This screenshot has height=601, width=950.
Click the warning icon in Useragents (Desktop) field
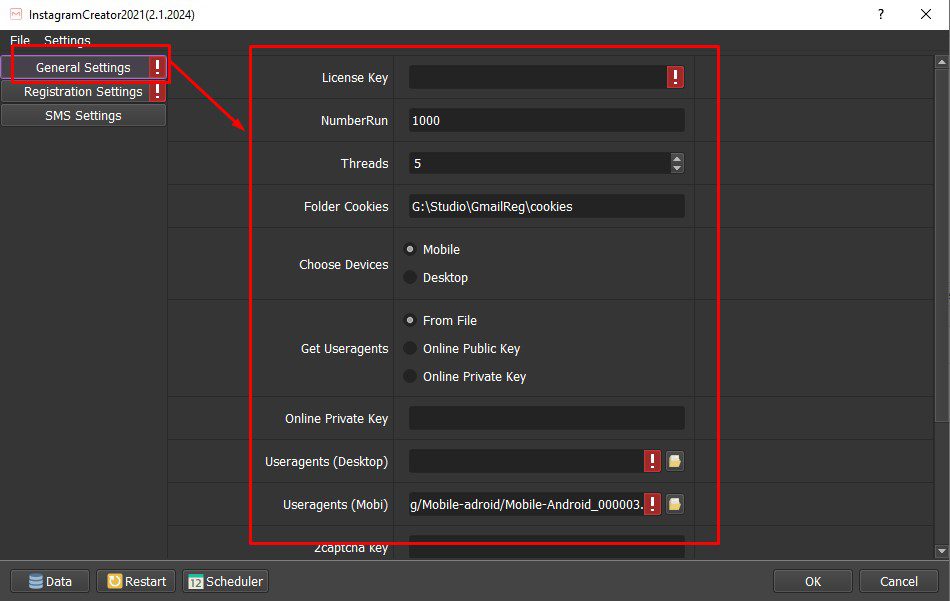tap(652, 461)
